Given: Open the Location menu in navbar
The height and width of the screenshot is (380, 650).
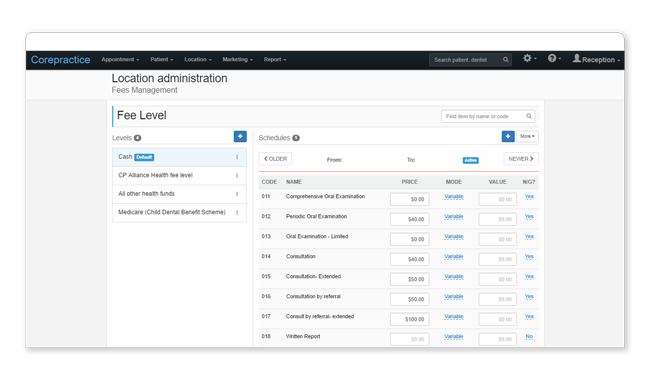Looking at the screenshot, I should pos(198,60).
